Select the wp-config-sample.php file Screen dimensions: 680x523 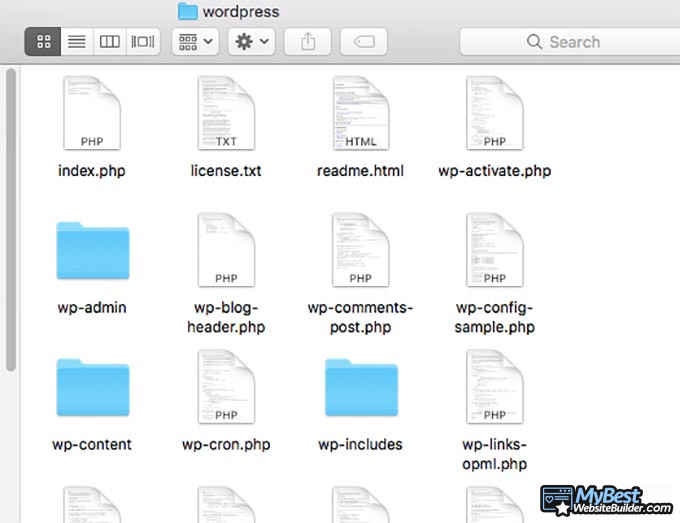pos(494,252)
